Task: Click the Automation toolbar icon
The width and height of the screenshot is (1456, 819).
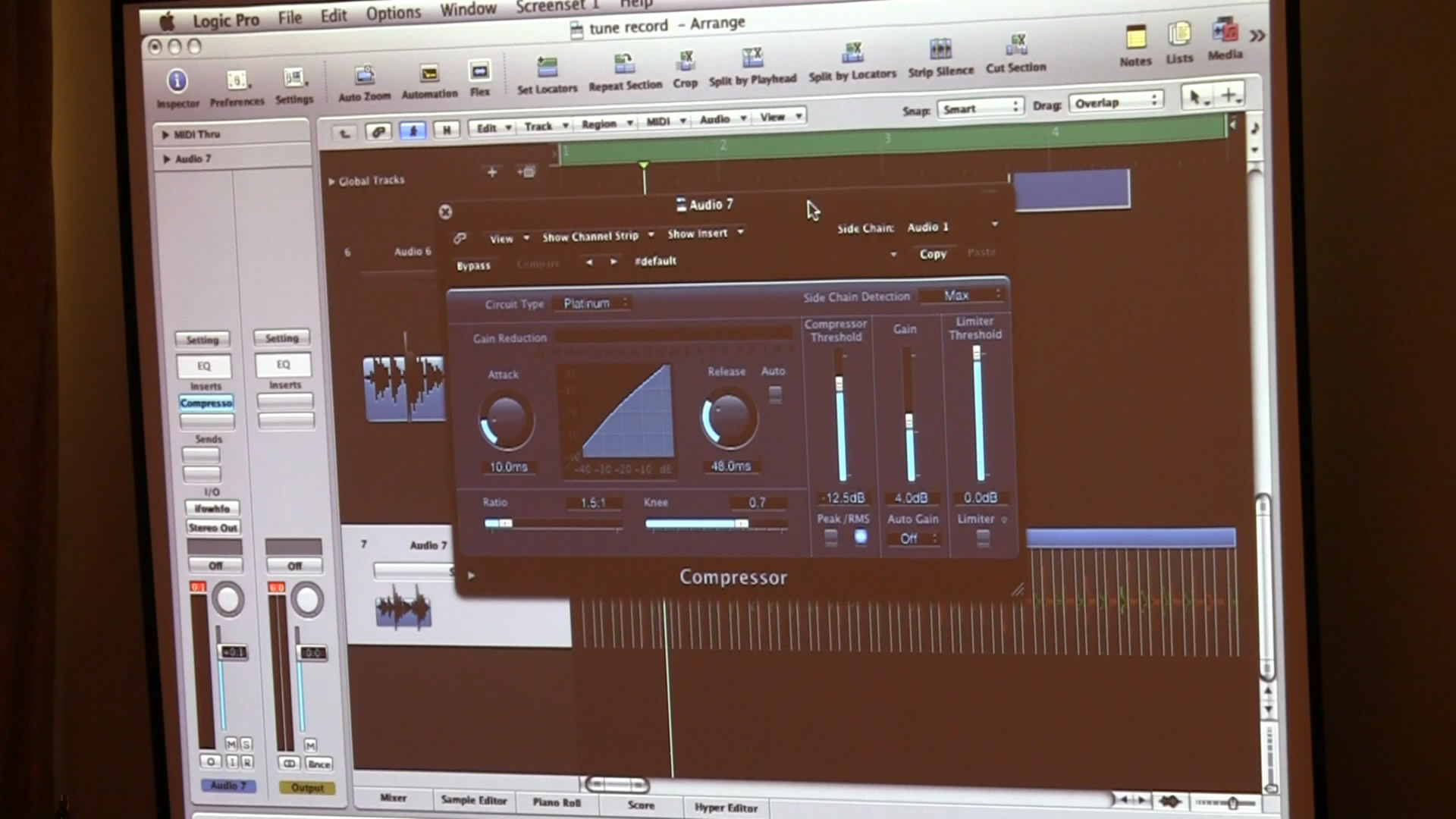Action: point(429,74)
